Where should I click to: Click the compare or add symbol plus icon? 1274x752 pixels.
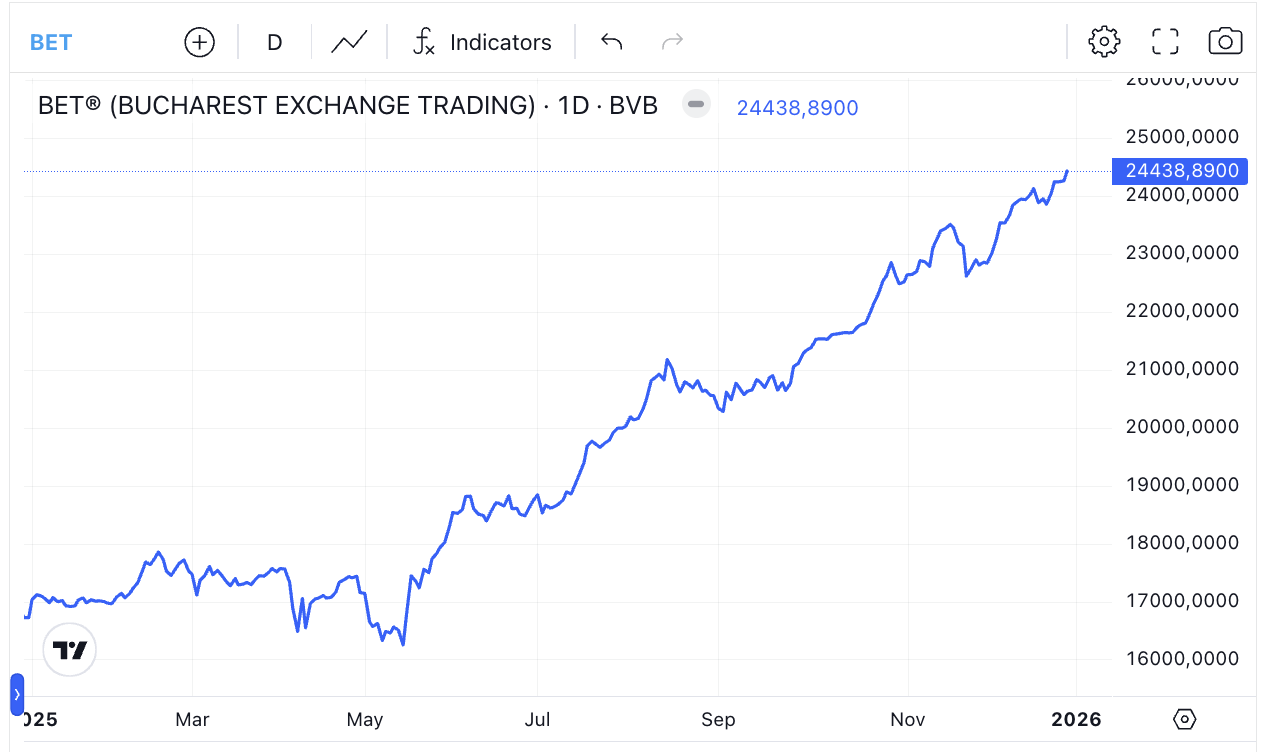(x=200, y=42)
